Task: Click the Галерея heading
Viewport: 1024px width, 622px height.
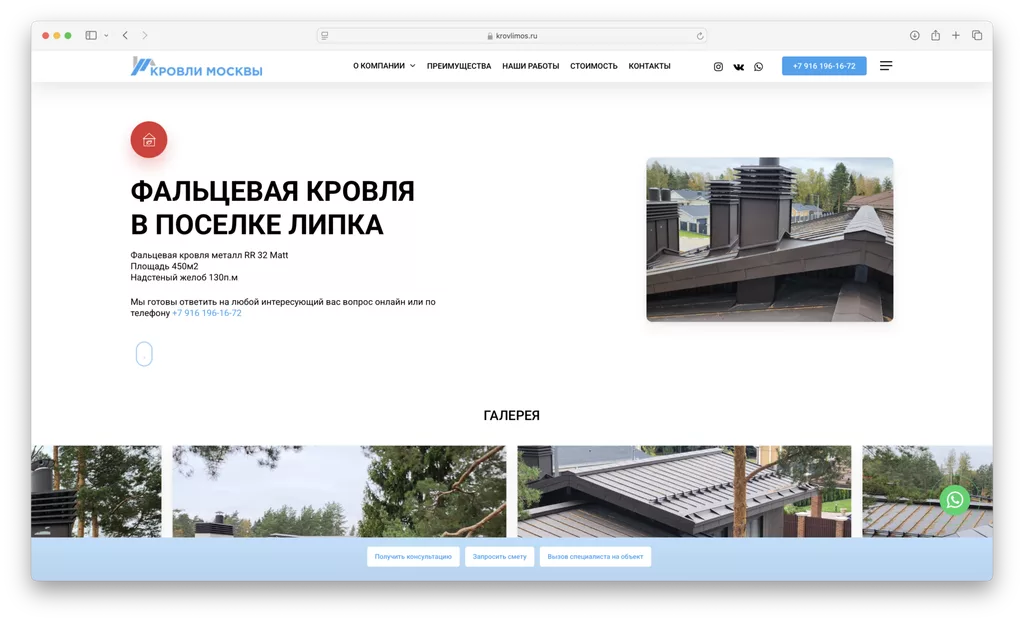Action: (x=511, y=416)
